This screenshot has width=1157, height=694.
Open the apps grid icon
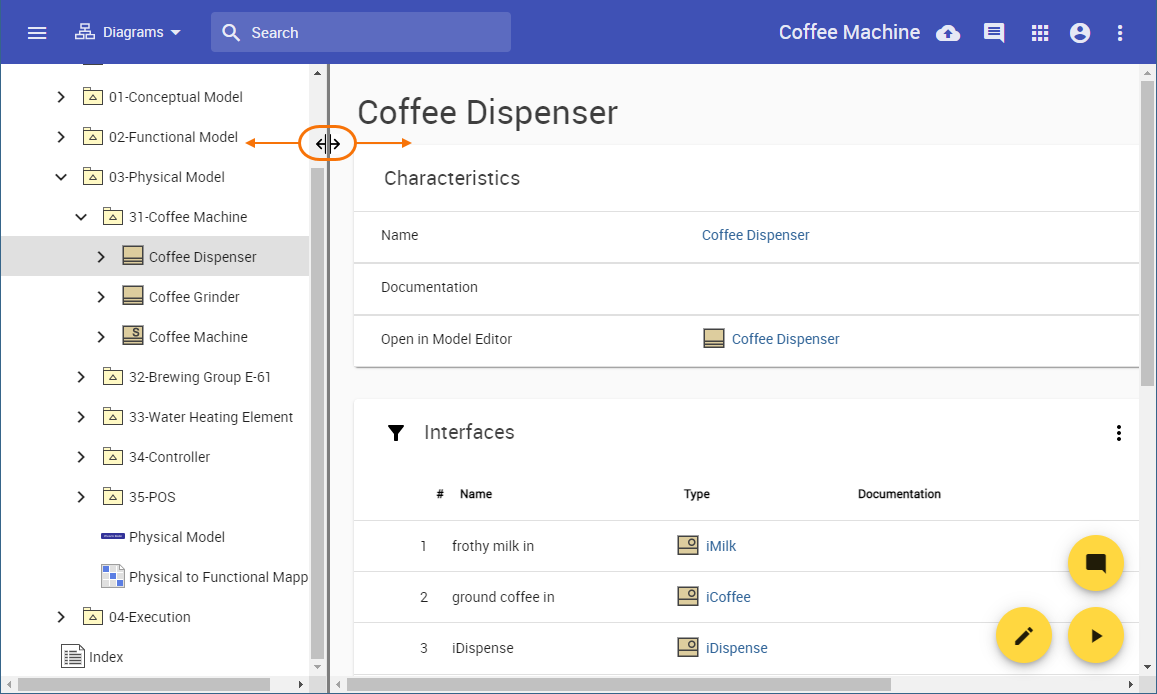(1040, 33)
